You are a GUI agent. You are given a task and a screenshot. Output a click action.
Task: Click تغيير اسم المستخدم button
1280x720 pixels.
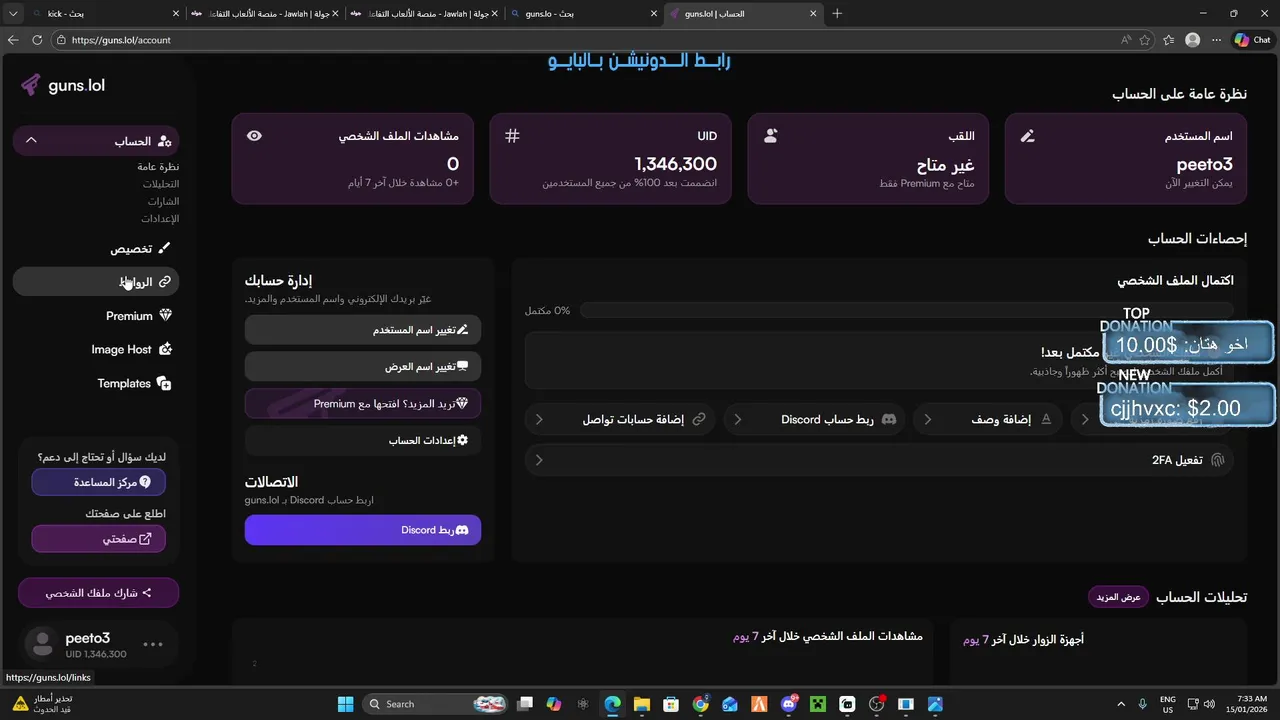[363, 330]
